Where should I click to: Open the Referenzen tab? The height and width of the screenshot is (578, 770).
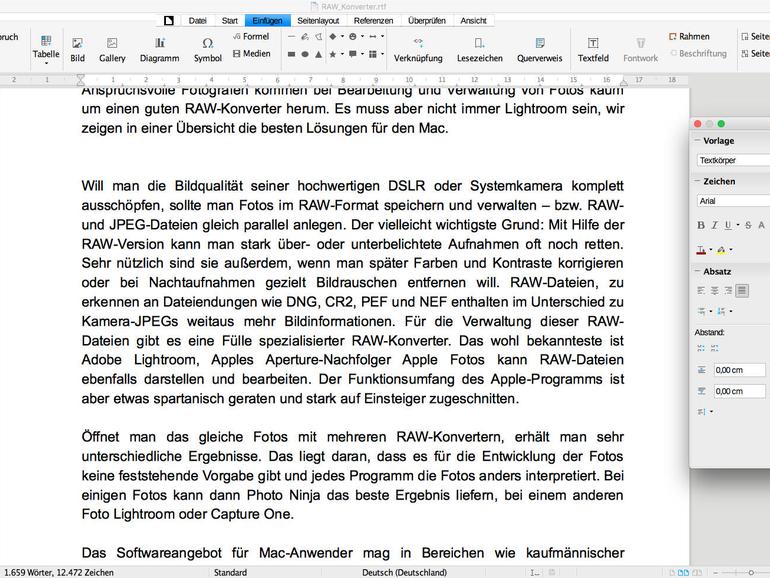[x=373, y=21]
